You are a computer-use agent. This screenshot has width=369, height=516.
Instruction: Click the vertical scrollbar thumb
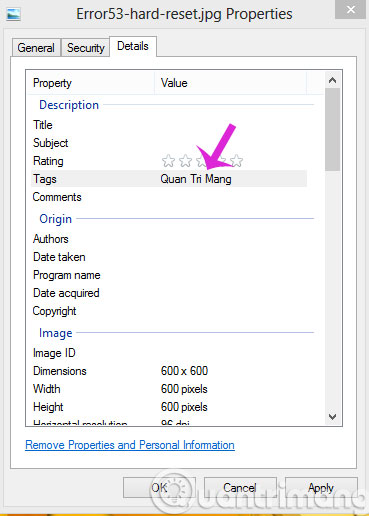click(332, 129)
